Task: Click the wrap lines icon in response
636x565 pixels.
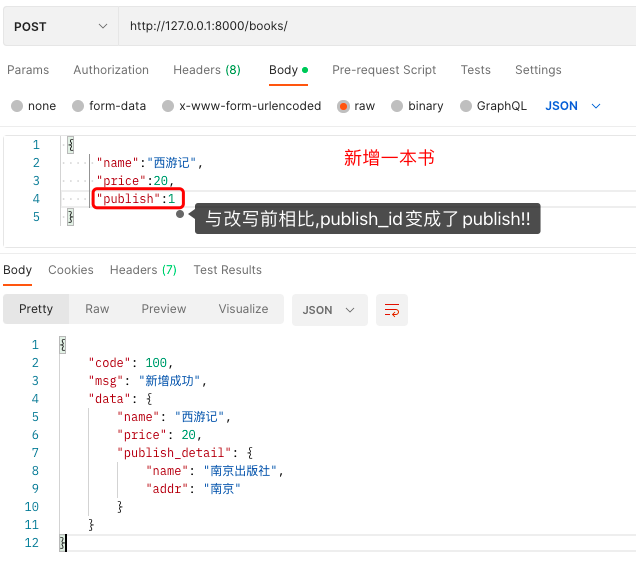Action: (392, 310)
